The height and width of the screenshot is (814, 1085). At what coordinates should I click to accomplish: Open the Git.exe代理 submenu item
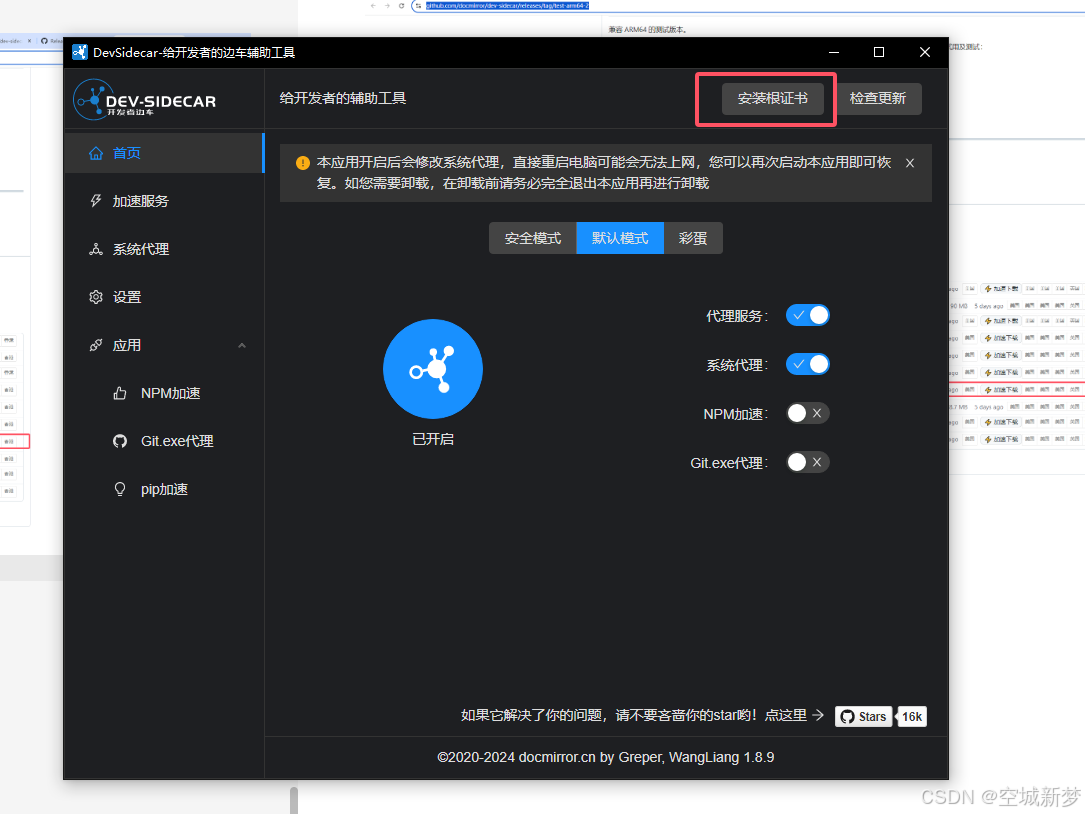pos(164,441)
